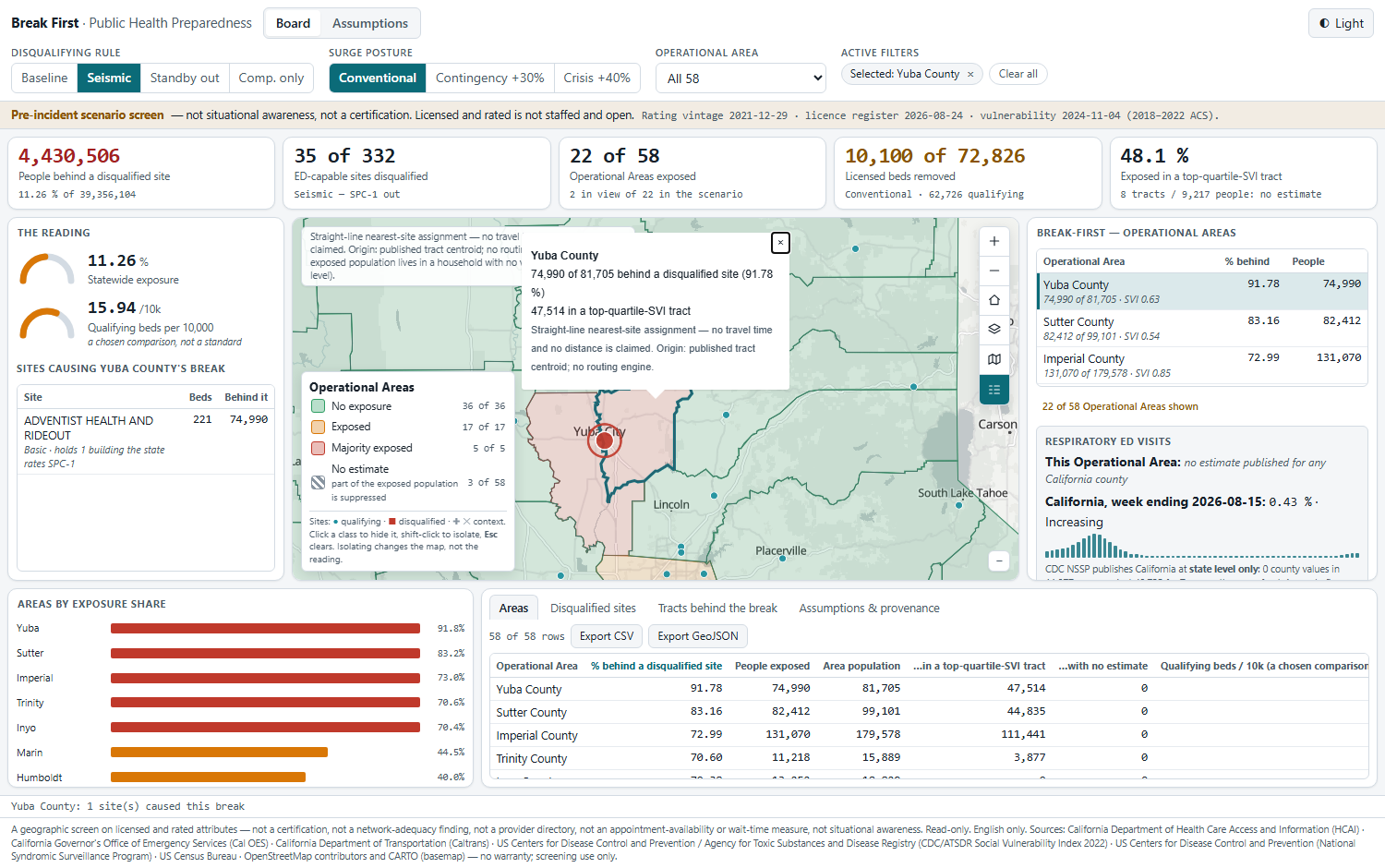The image size is (1385, 868).
Task: Open the Tracts behind the break tab
Action: [717, 608]
